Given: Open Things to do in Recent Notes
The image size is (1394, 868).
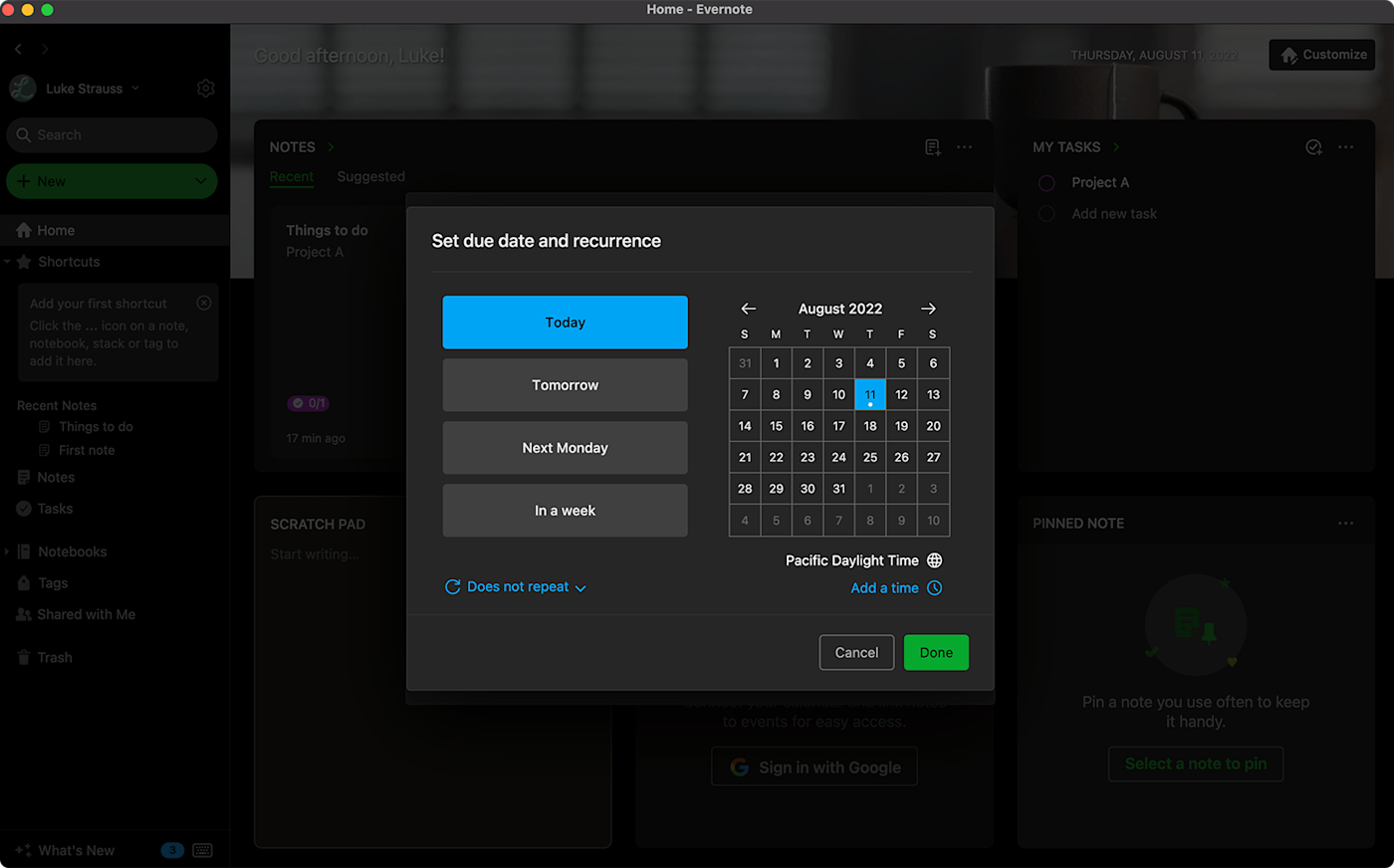Looking at the screenshot, I should tap(96, 427).
